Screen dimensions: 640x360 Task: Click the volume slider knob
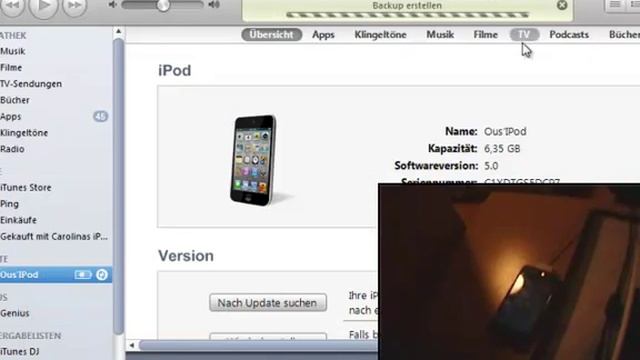(x=163, y=5)
